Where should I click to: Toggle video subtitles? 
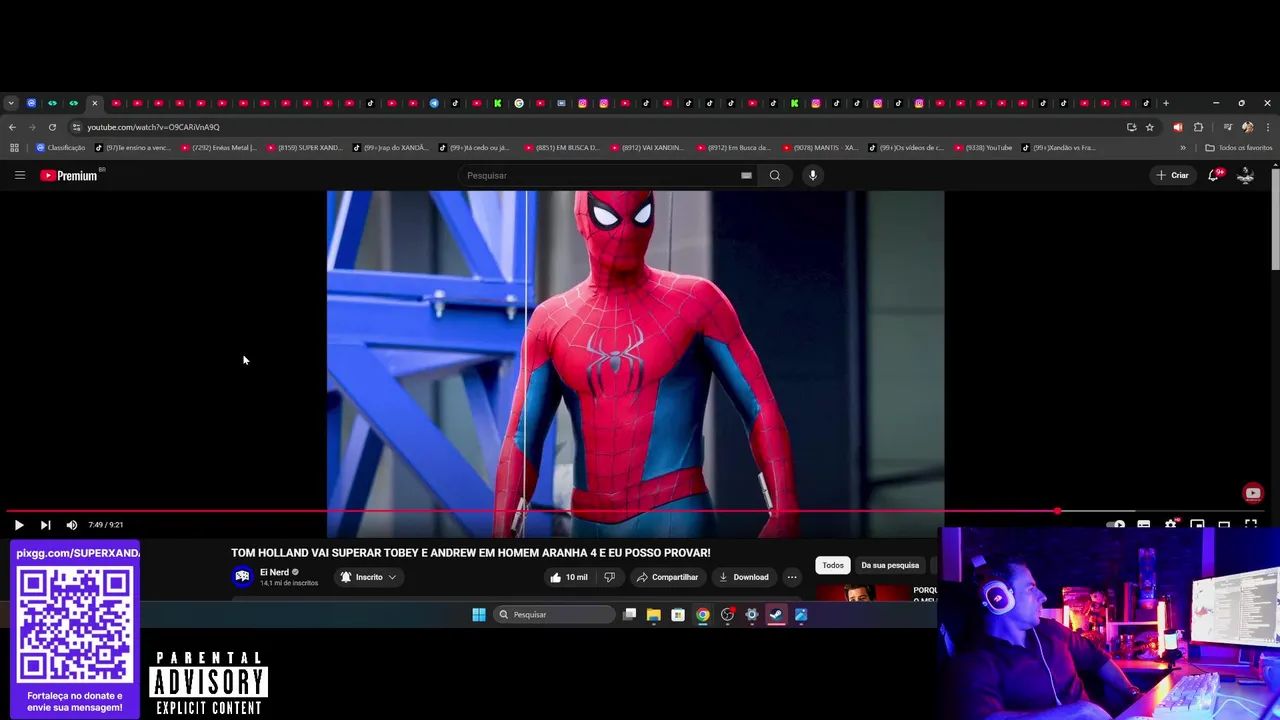1144,524
